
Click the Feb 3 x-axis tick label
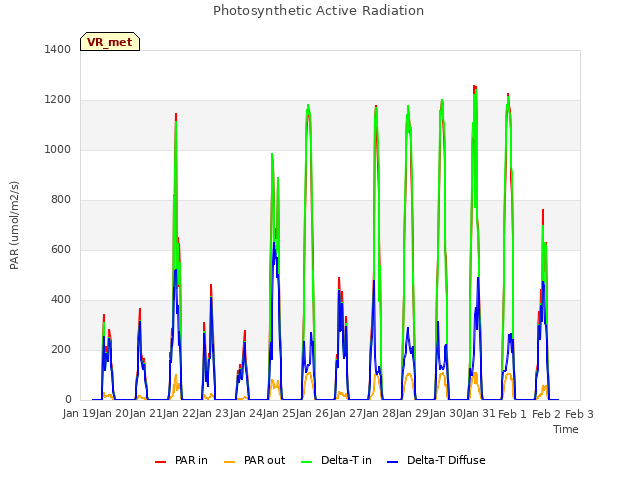point(579,414)
